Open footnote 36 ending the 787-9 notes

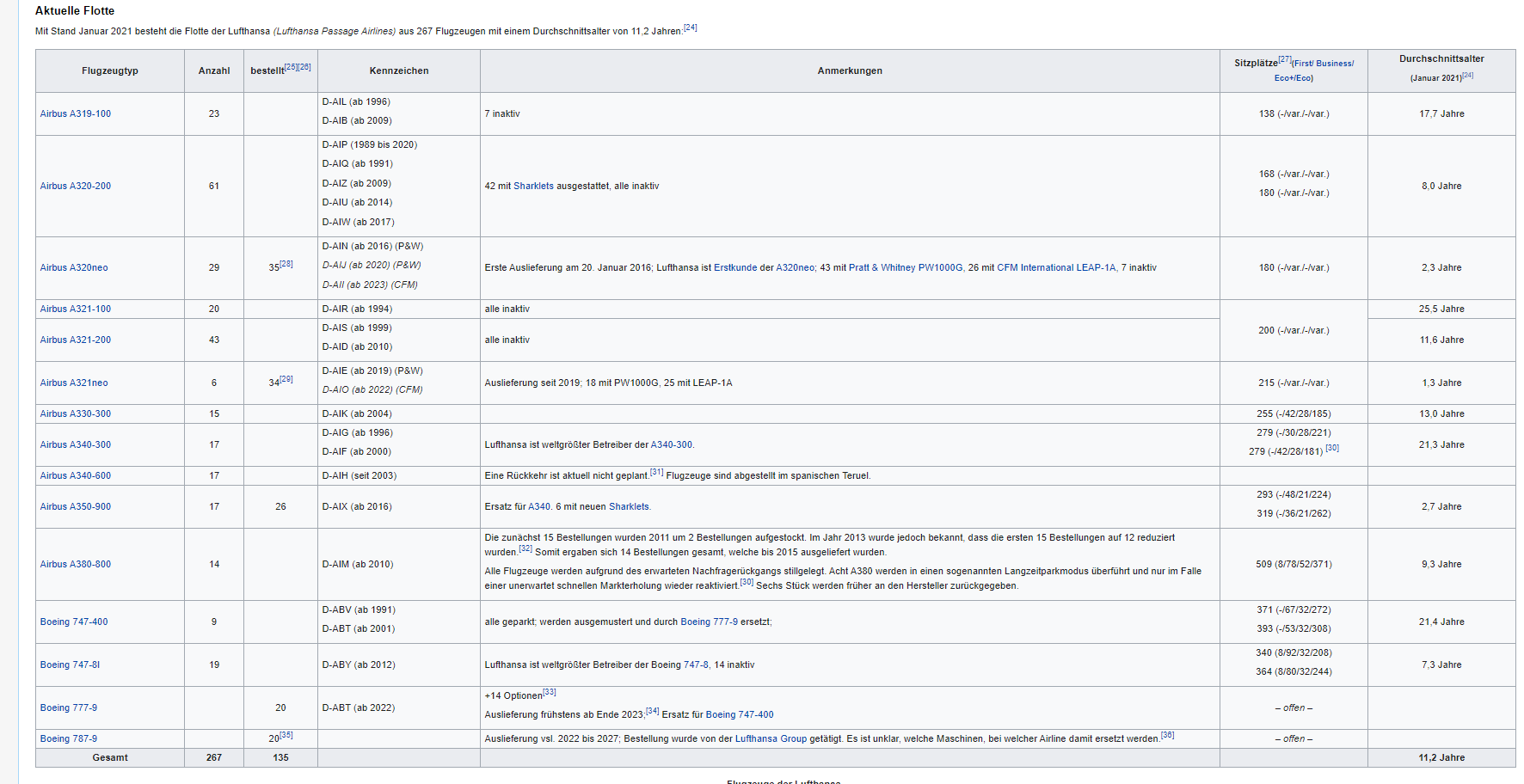pos(1167,735)
